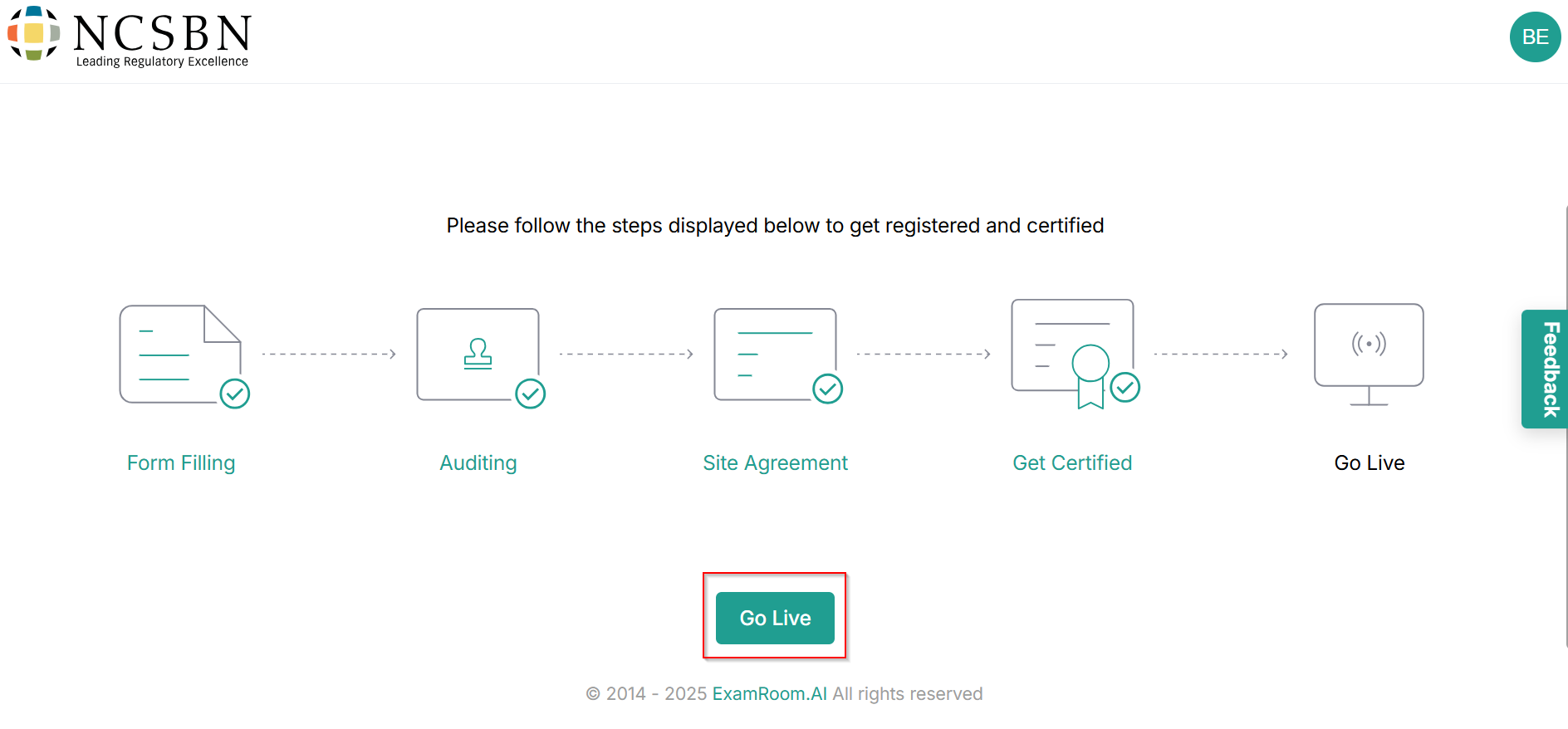
Task: Click the Auditing completed checkmark
Action: [531, 394]
